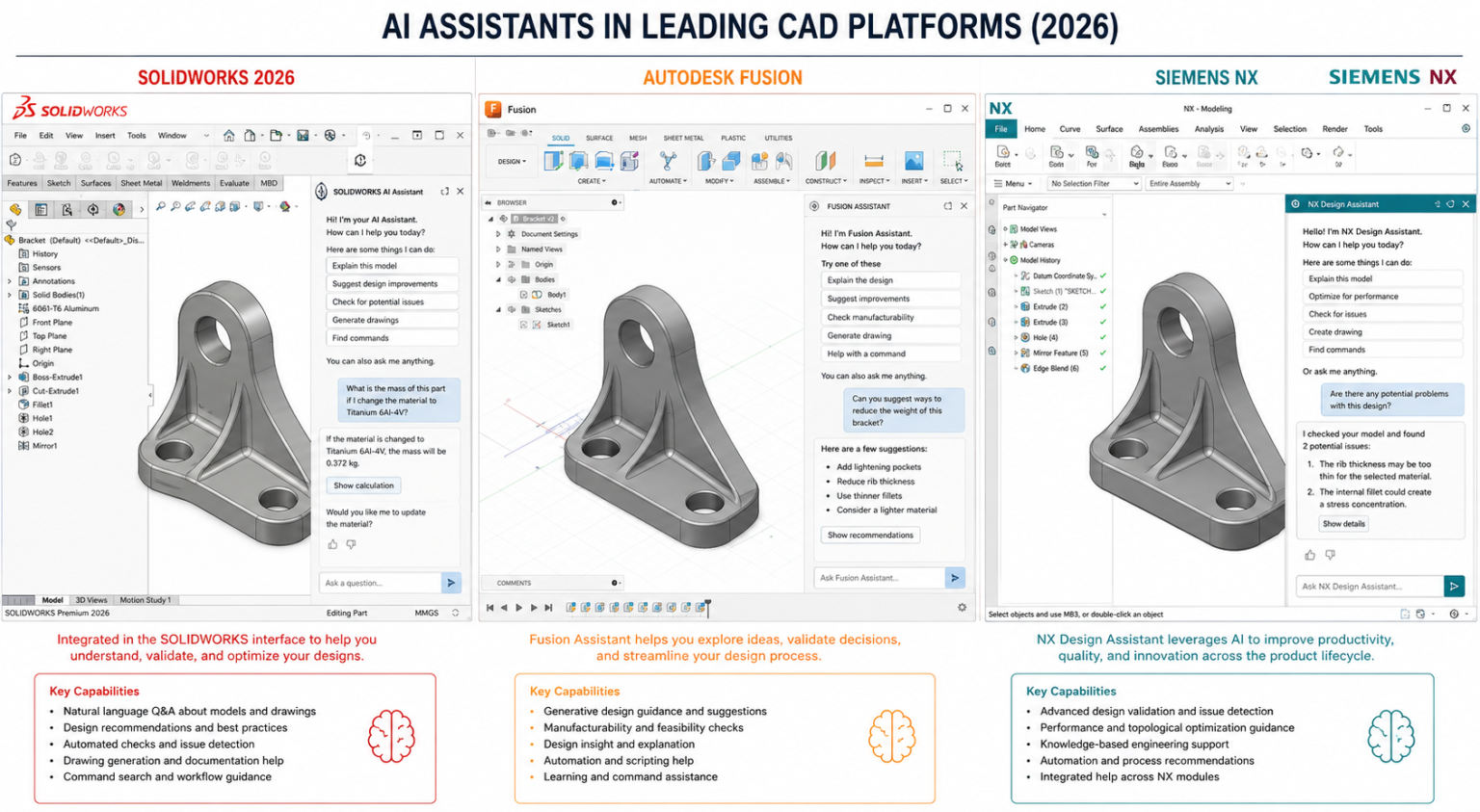Viewport: 1480px width, 812px height.
Task: Open the SOLIDWORKS Insert menu
Action: pos(105,136)
